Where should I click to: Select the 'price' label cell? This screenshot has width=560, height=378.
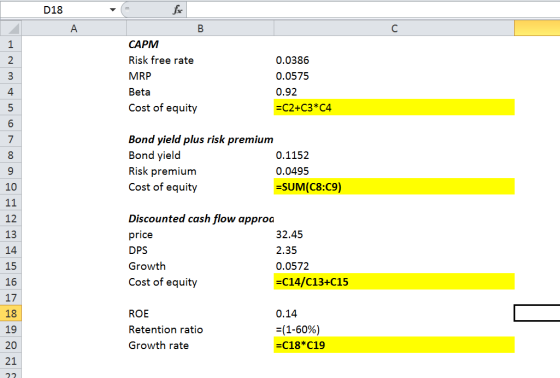200,234
